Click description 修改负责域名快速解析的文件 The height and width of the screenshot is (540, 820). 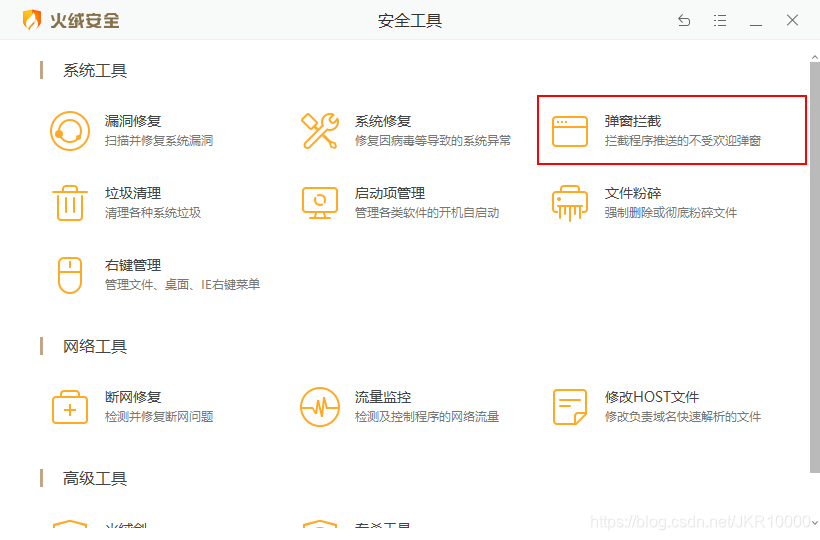[x=682, y=417]
